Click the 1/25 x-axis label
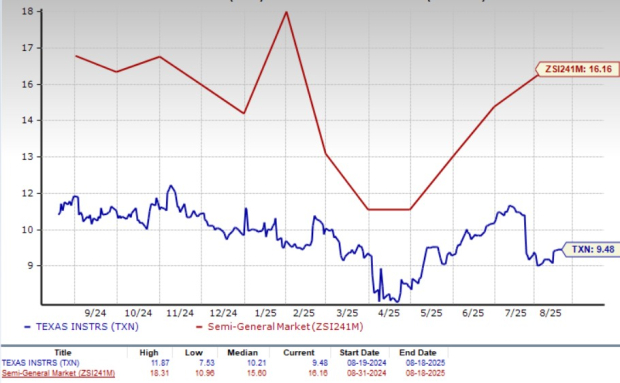The image size is (620, 383). (266, 313)
